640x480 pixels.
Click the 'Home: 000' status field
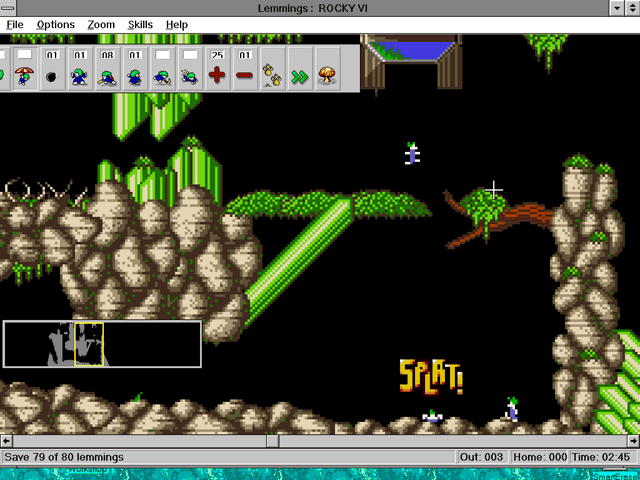pyautogui.click(x=540, y=457)
